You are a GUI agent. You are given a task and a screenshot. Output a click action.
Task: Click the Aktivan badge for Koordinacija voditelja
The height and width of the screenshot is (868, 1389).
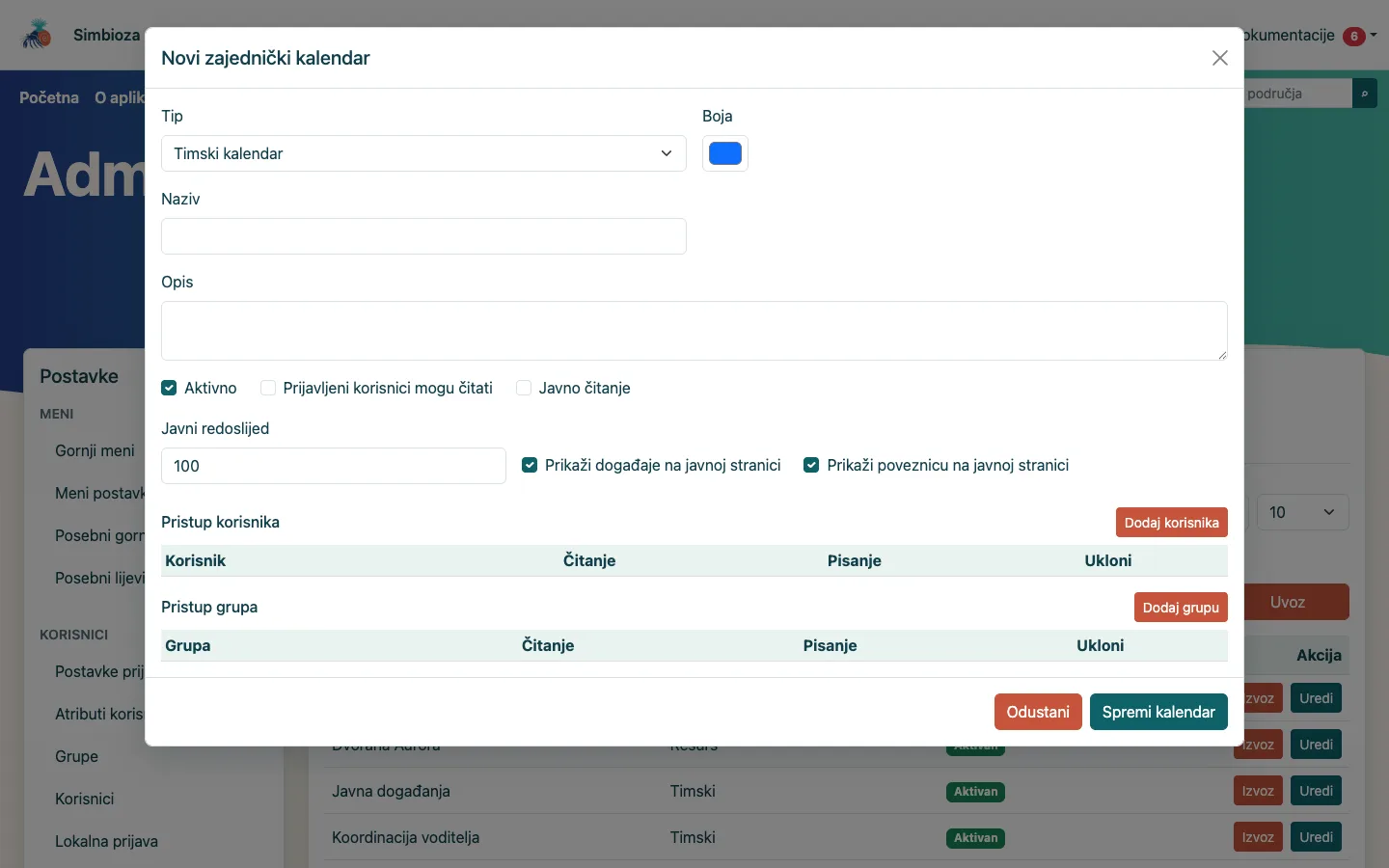pos(975,838)
